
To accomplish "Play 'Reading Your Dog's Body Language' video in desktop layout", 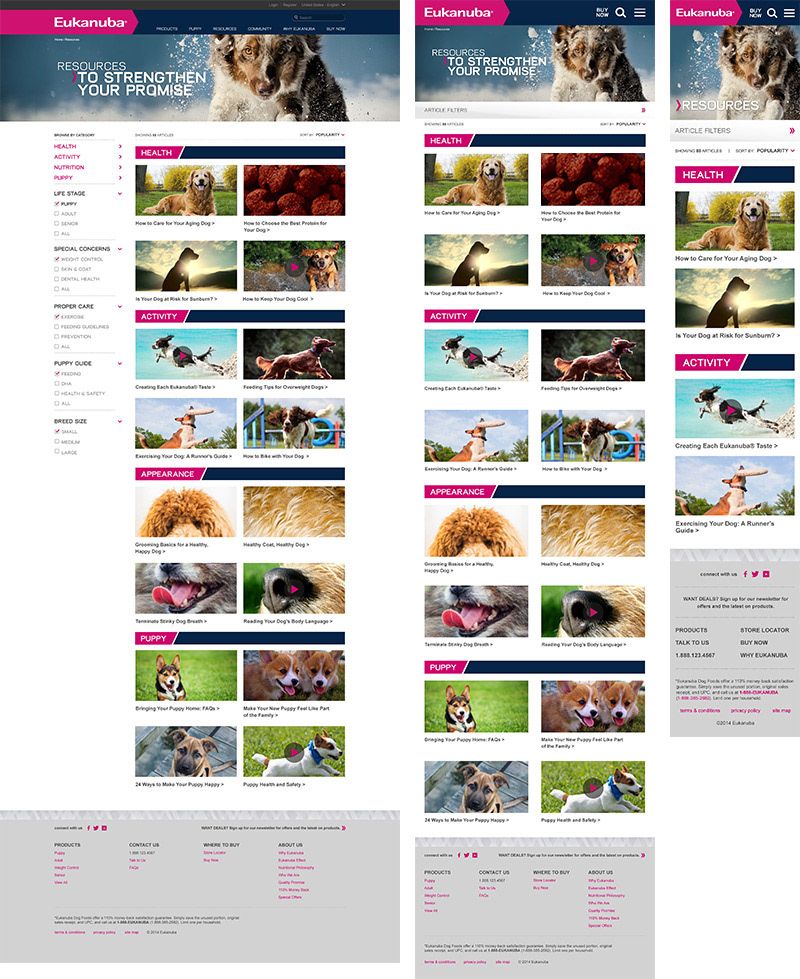I will [294, 589].
